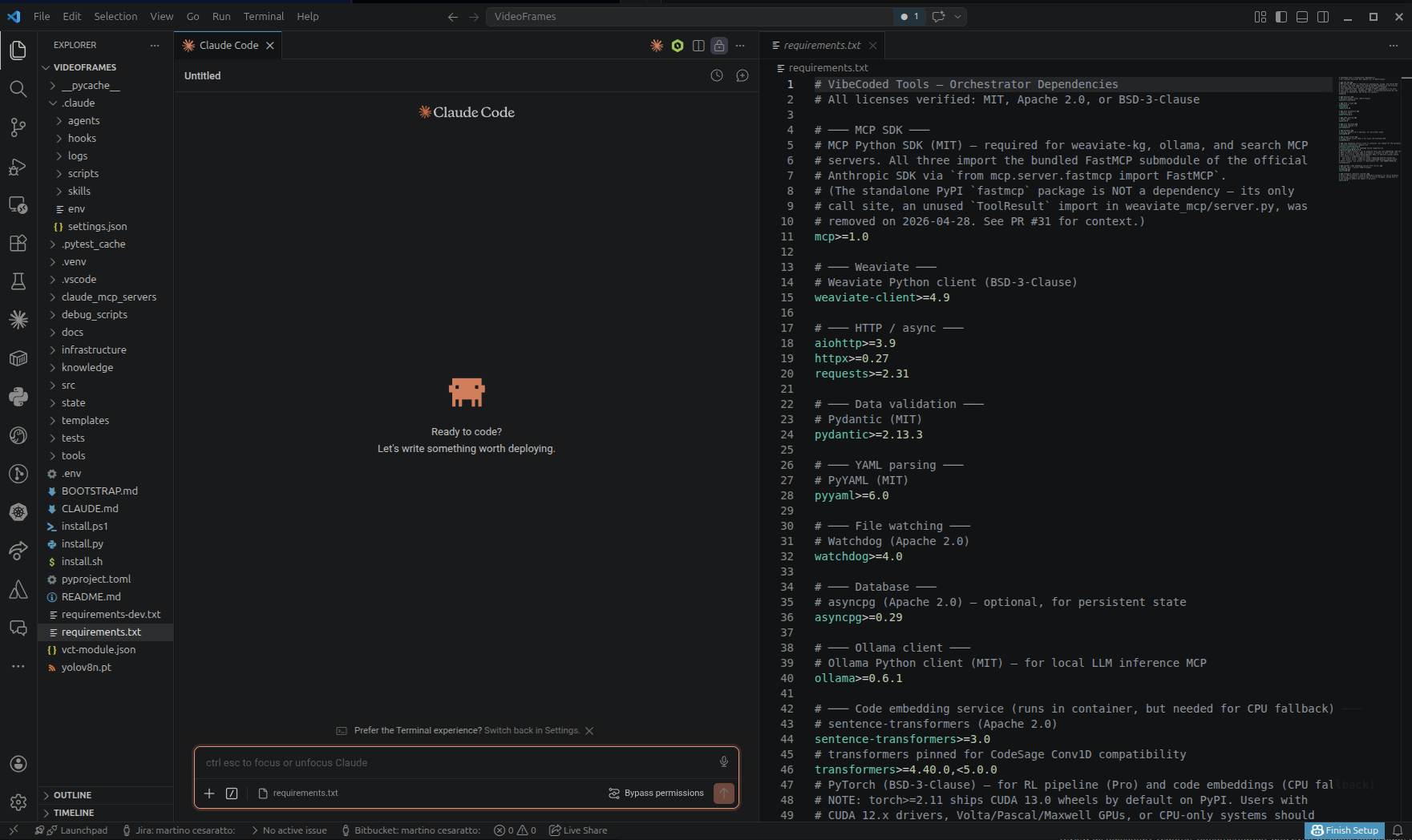The height and width of the screenshot is (840, 1412).
Task: Open Live Share activity bar view
Action: click(18, 551)
